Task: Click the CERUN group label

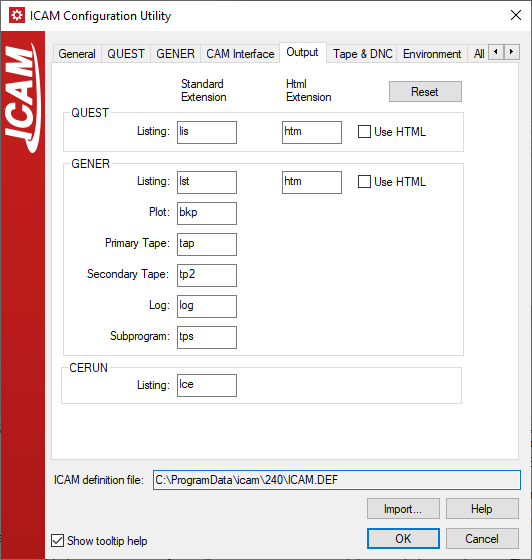Action: [88, 368]
